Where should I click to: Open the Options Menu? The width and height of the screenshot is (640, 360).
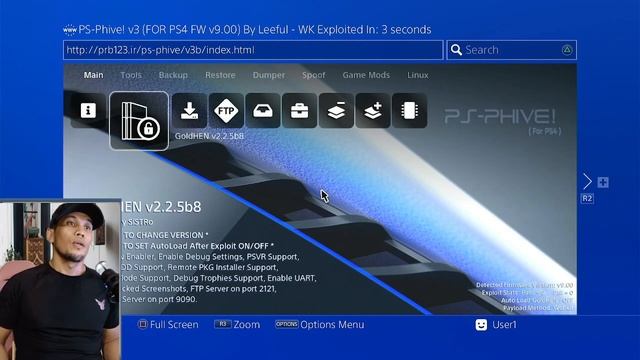point(320,324)
